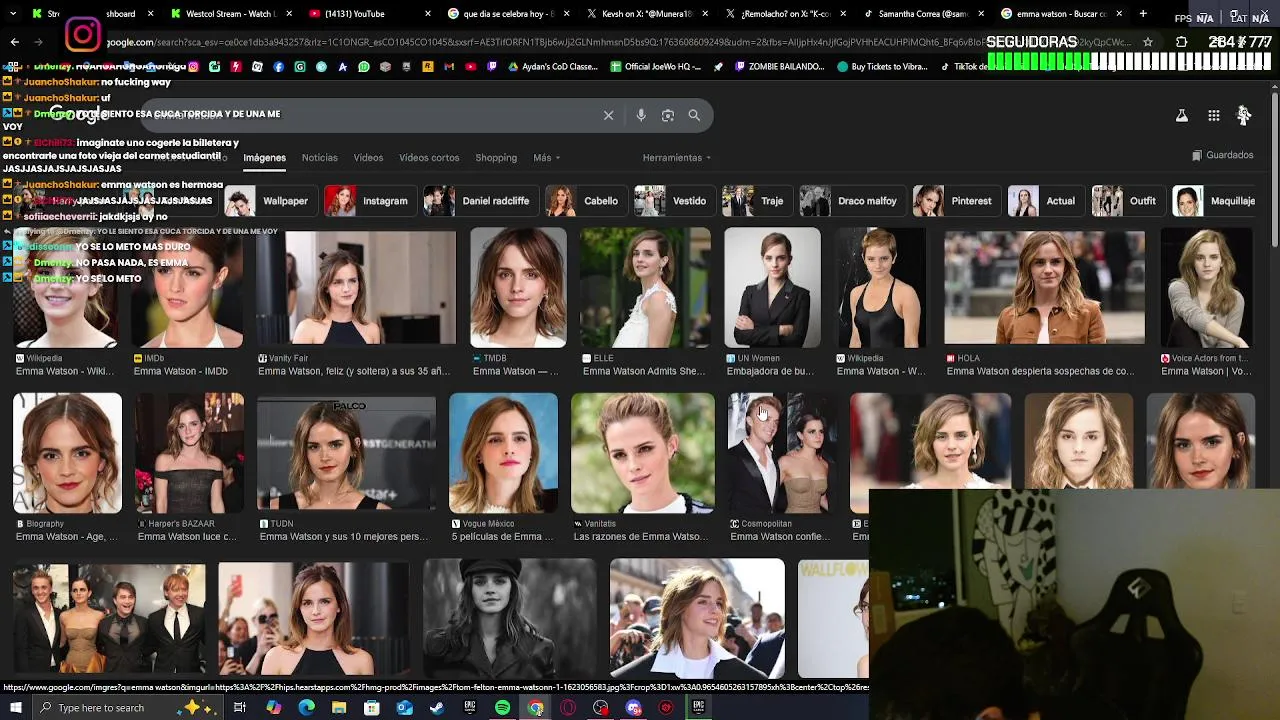1280x720 pixels.
Task: Go back with browser back arrow
Action: 14,42
